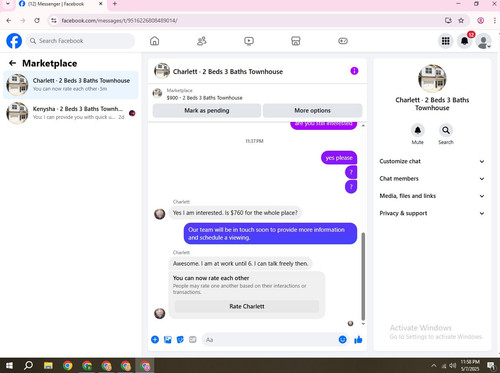Search the conversation with magnifier icon
The image size is (500, 373).
(446, 130)
